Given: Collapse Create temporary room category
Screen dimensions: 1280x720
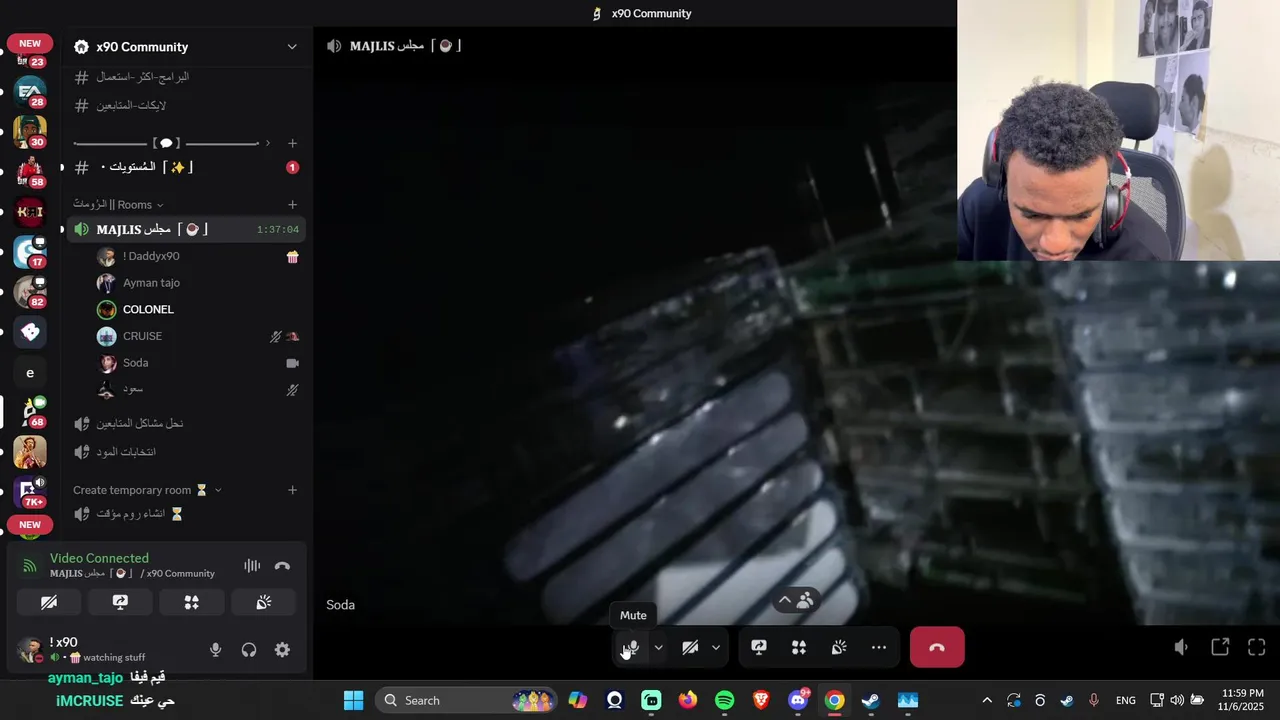Looking at the screenshot, I should click(147, 490).
